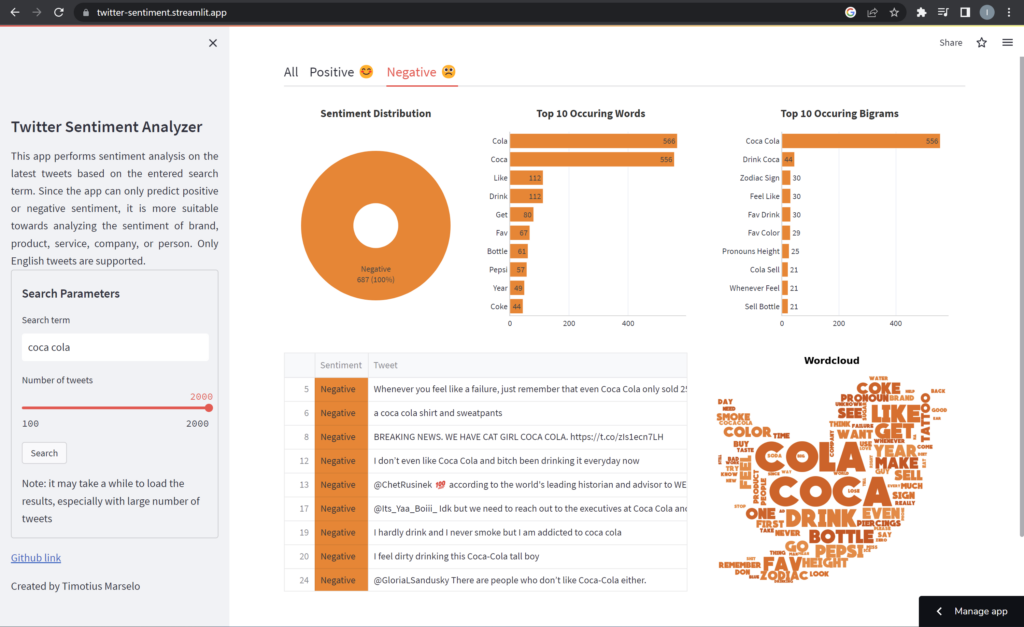1024x627 pixels.
Task: Close the sidebar with the X icon
Action: click(x=212, y=43)
